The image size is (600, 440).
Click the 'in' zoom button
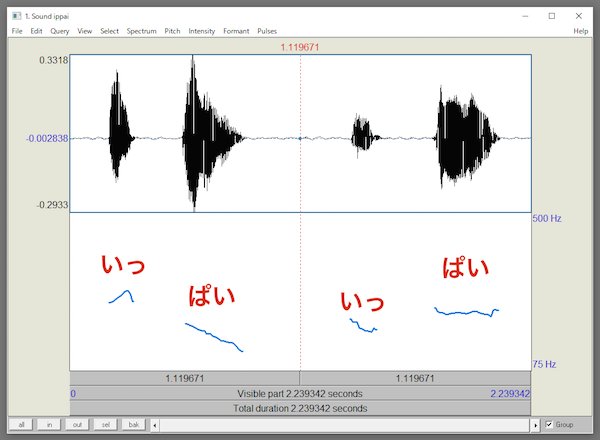[x=49, y=425]
